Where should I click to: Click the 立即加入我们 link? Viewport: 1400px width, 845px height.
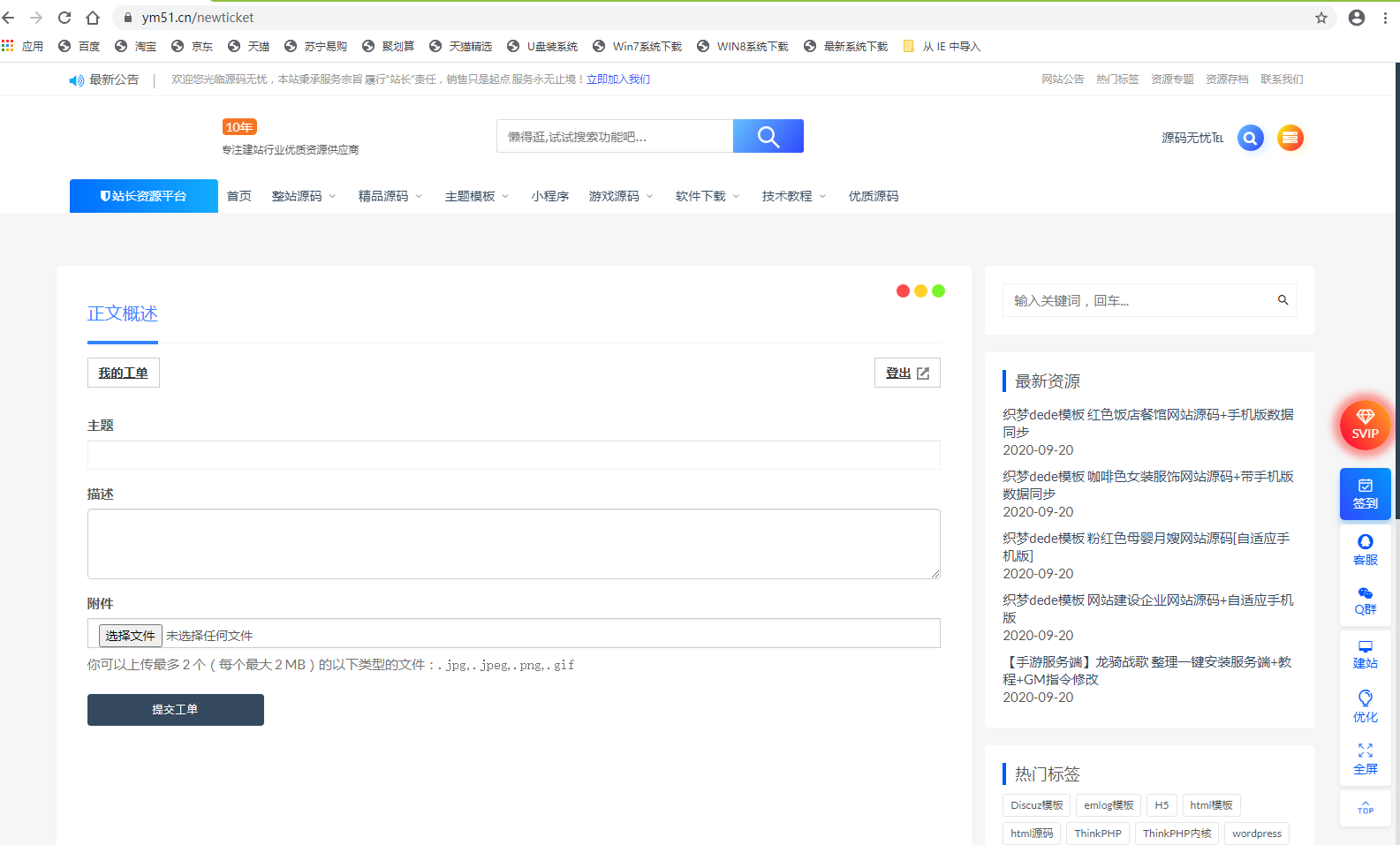click(x=618, y=79)
